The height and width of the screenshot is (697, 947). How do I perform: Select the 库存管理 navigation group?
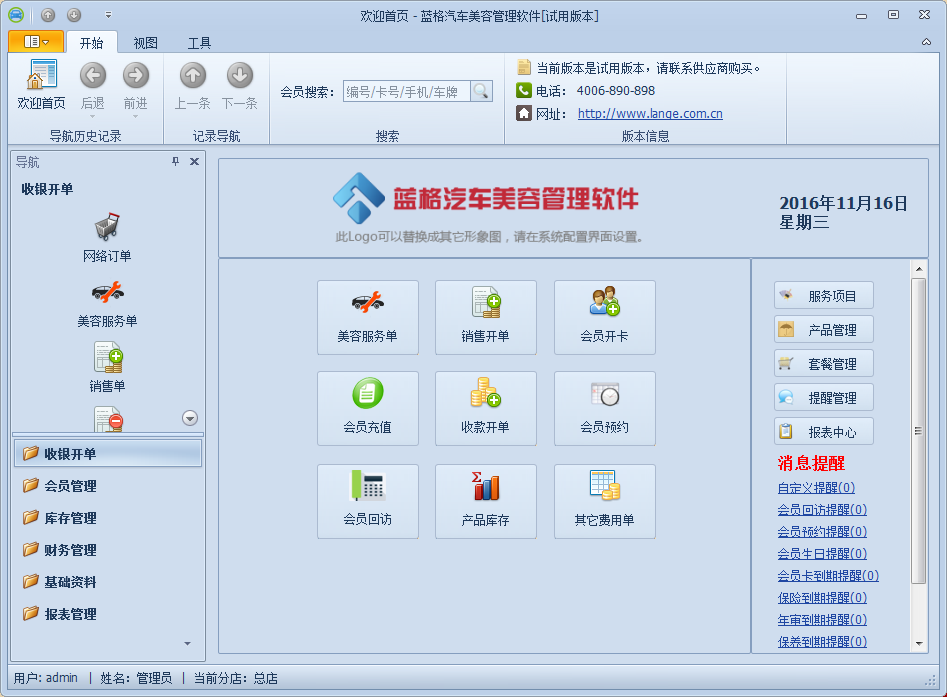pos(108,518)
